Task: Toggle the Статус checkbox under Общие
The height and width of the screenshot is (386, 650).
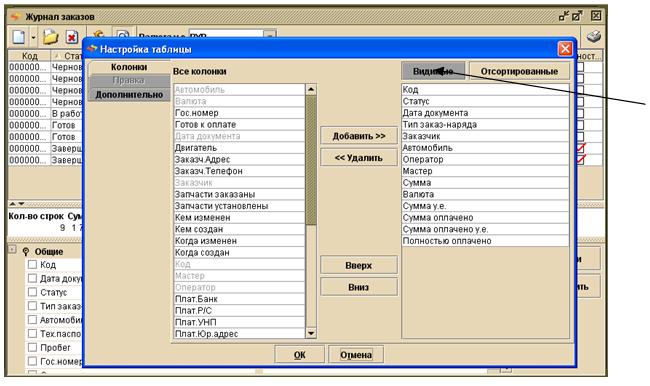Action: click(x=32, y=292)
